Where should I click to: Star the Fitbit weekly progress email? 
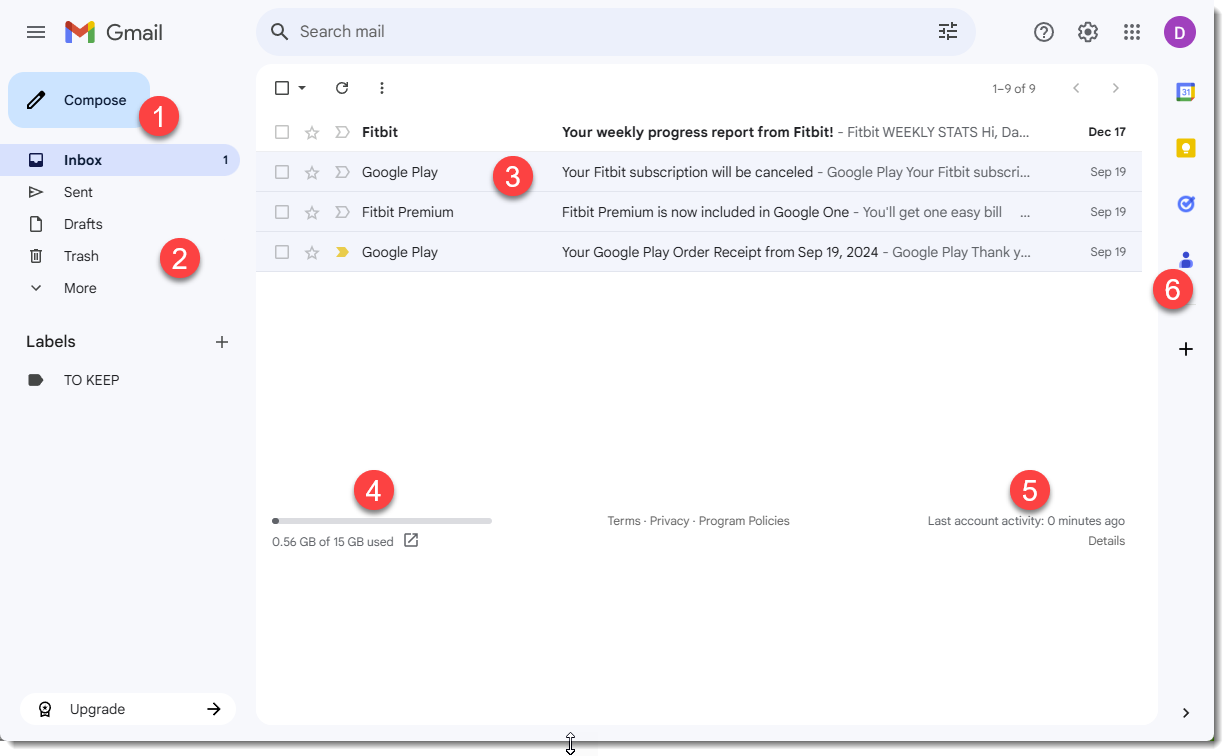pyautogui.click(x=312, y=132)
